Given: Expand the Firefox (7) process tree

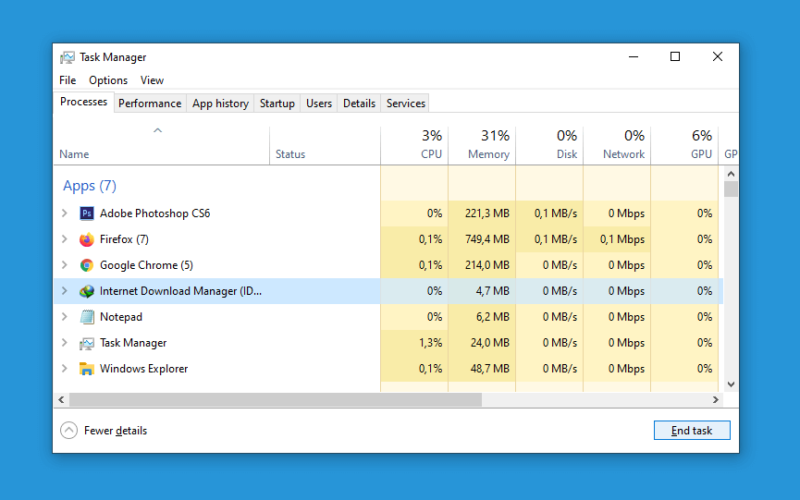Looking at the screenshot, I should click(65, 239).
